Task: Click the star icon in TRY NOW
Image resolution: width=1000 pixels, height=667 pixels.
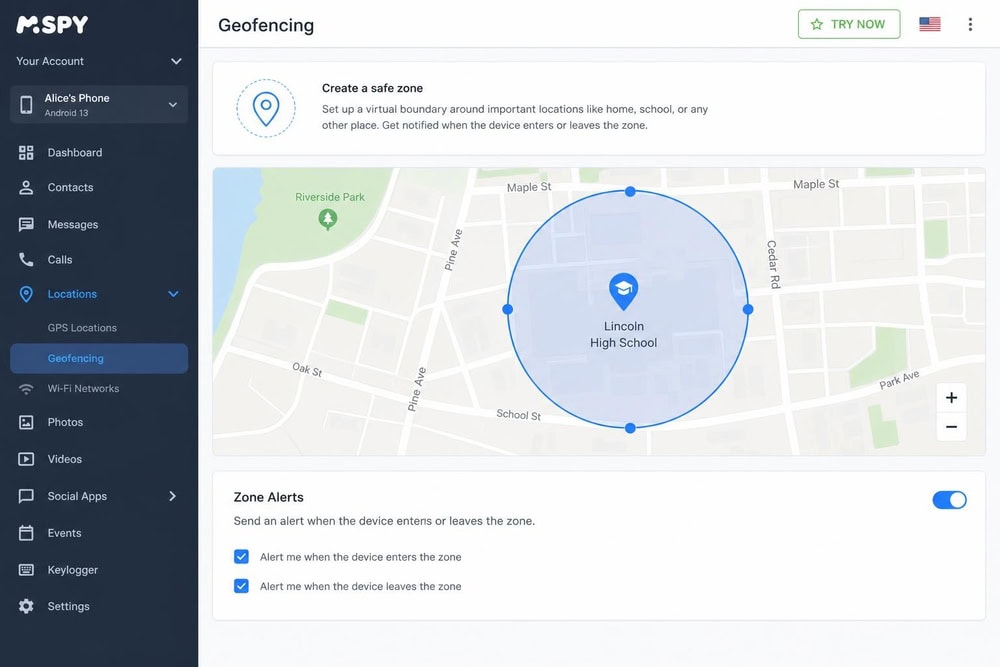Action: click(x=817, y=24)
